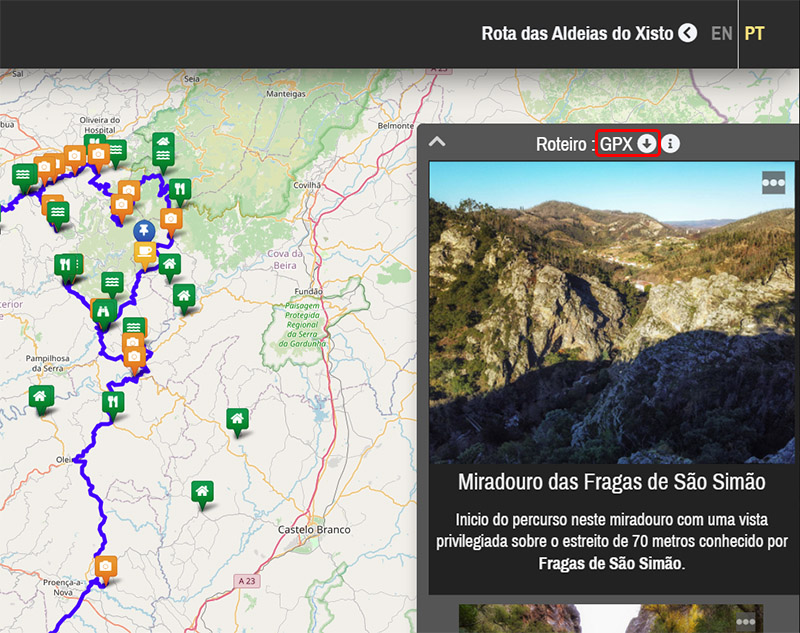Click the Miradouro das Fragas de São Simão heading
This screenshot has height=633, width=800.
tap(611, 482)
